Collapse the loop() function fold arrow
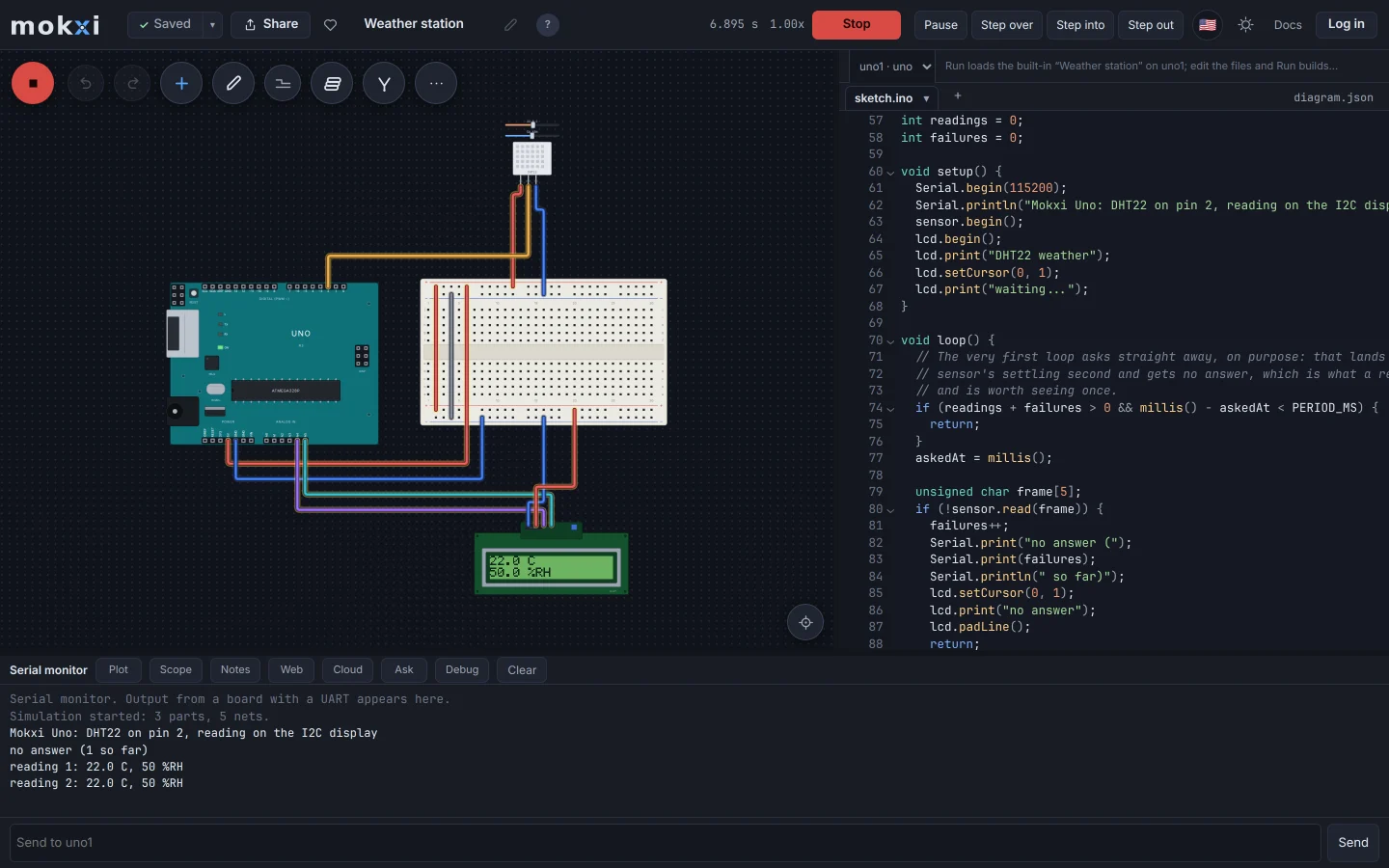The image size is (1389, 868). tap(890, 340)
